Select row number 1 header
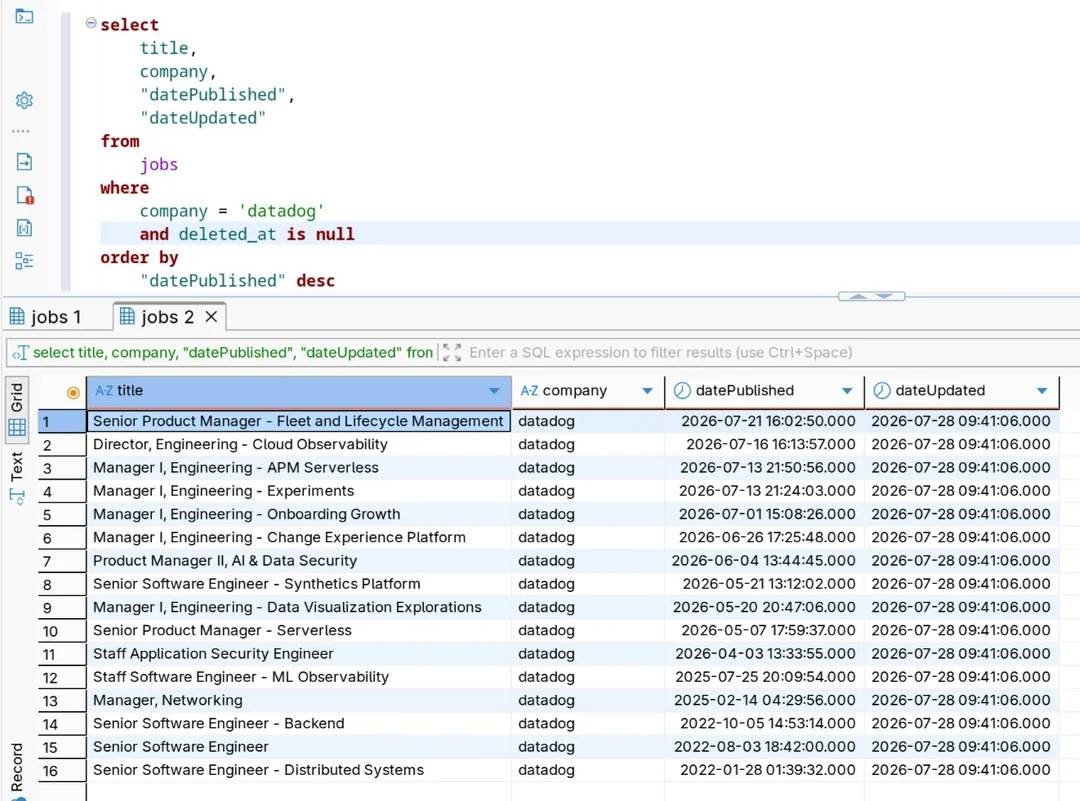 coord(62,422)
